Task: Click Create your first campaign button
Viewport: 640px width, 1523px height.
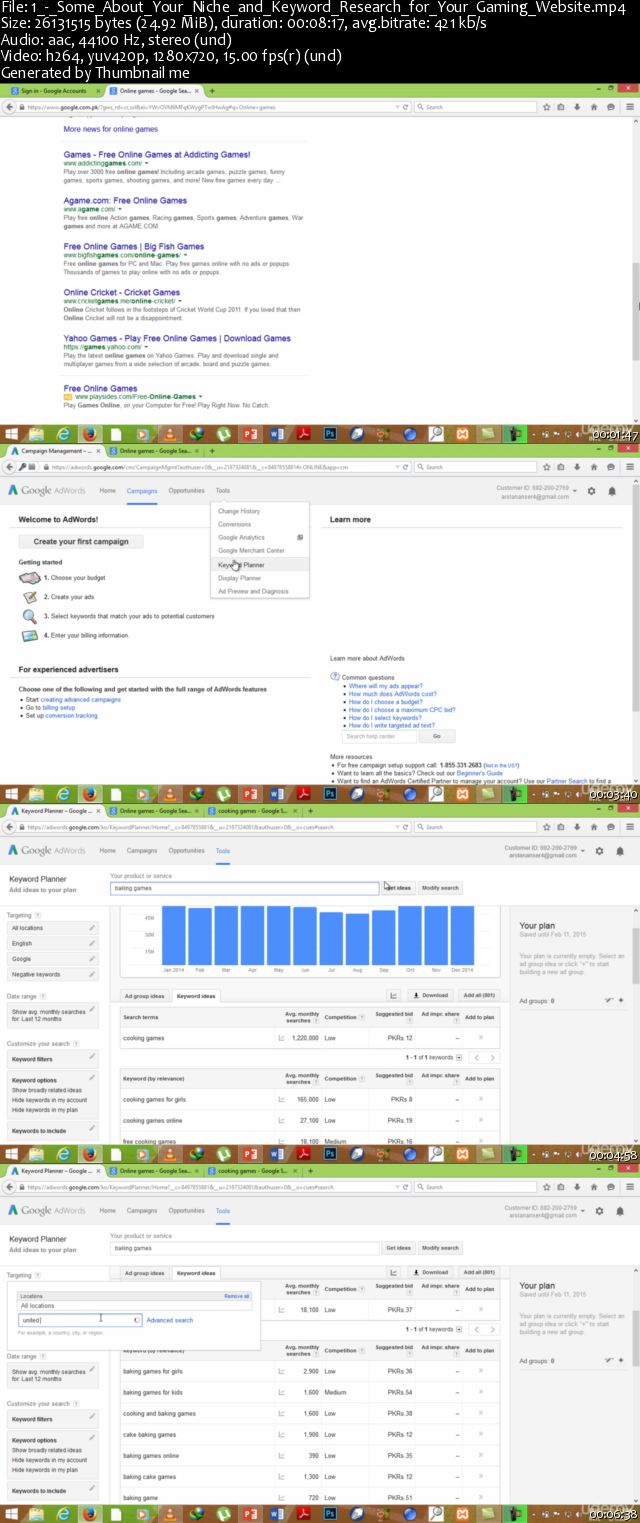Action: click(81, 541)
